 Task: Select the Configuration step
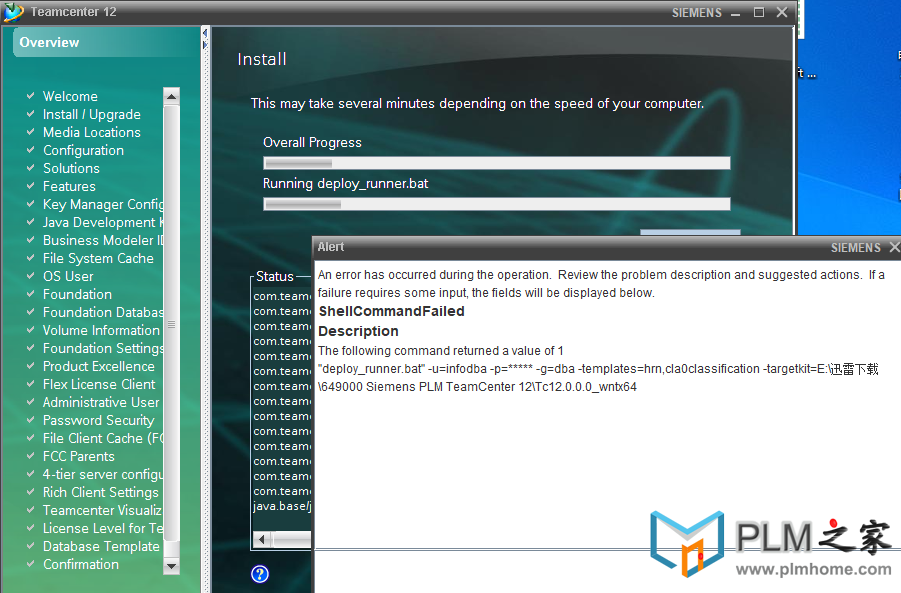click(x=83, y=151)
